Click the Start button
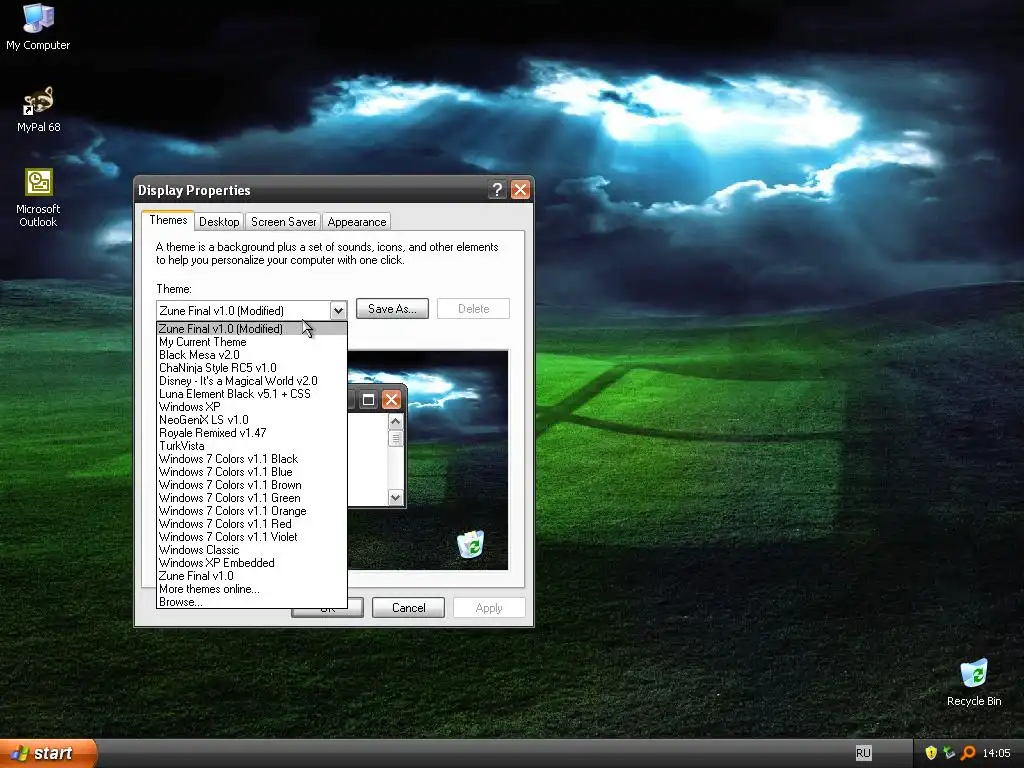The height and width of the screenshot is (768, 1024). pyautogui.click(x=48, y=753)
